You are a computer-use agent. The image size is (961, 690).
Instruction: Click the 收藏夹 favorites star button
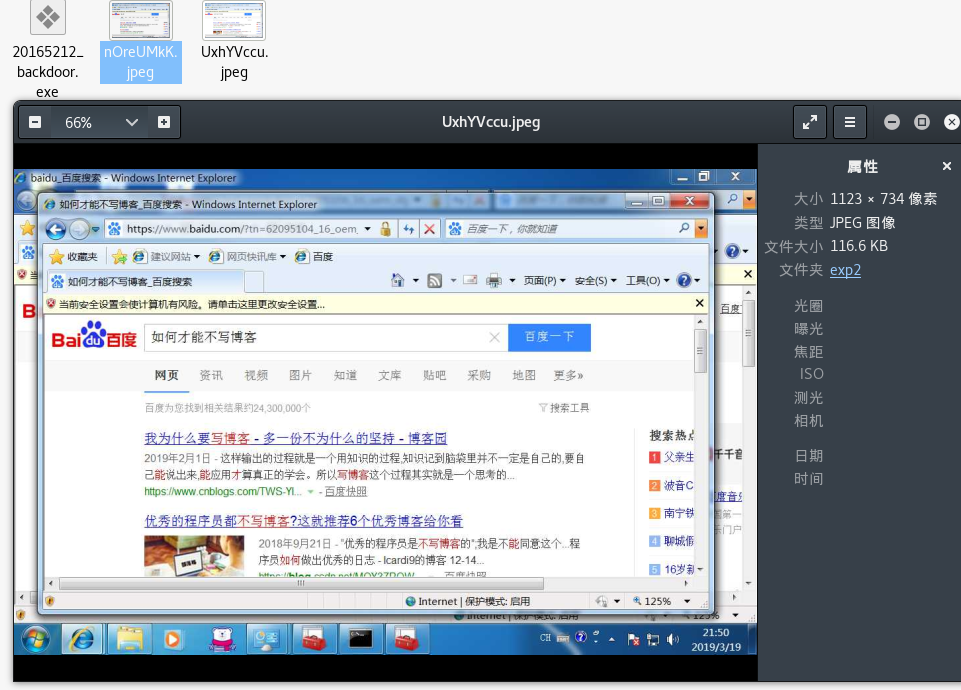tap(74, 257)
